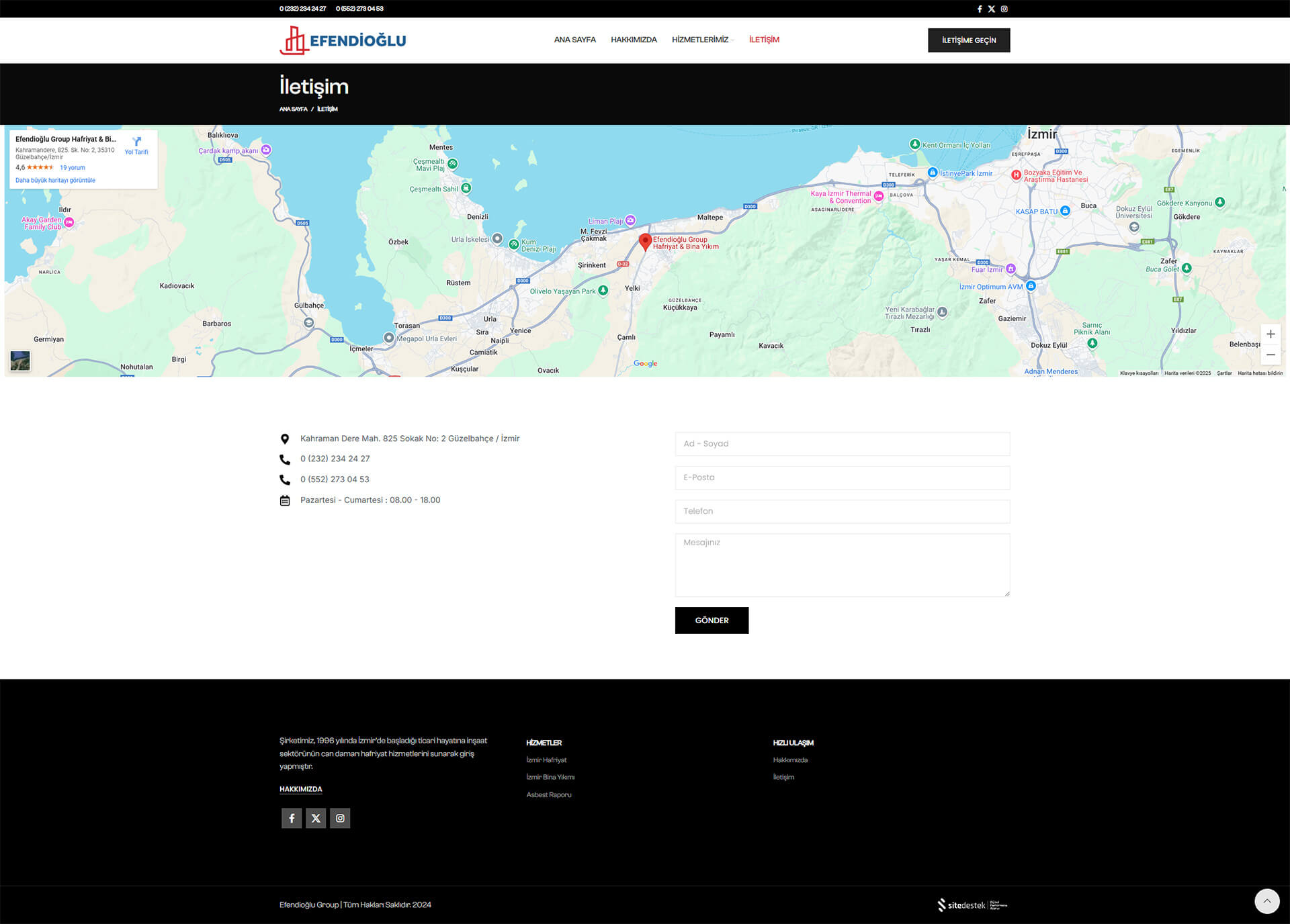Click ANA SAYFA breadcrumb link
The width and height of the screenshot is (1290, 924).
(x=294, y=109)
